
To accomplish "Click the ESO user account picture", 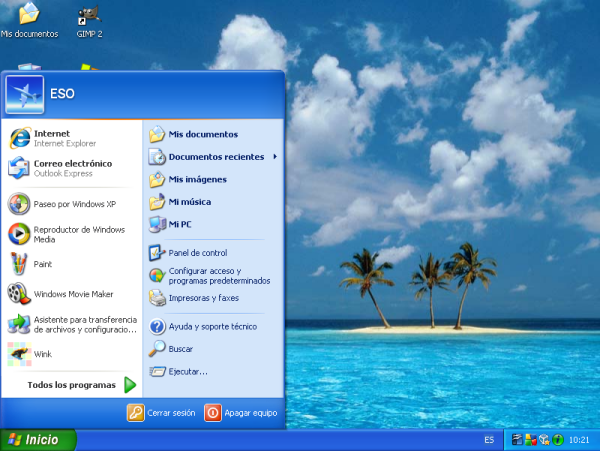I will click(x=25, y=94).
